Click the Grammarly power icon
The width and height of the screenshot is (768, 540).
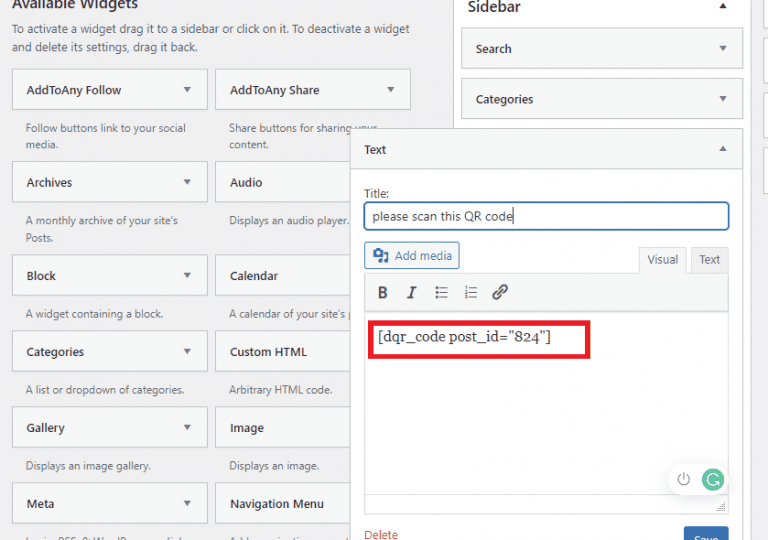click(x=684, y=479)
